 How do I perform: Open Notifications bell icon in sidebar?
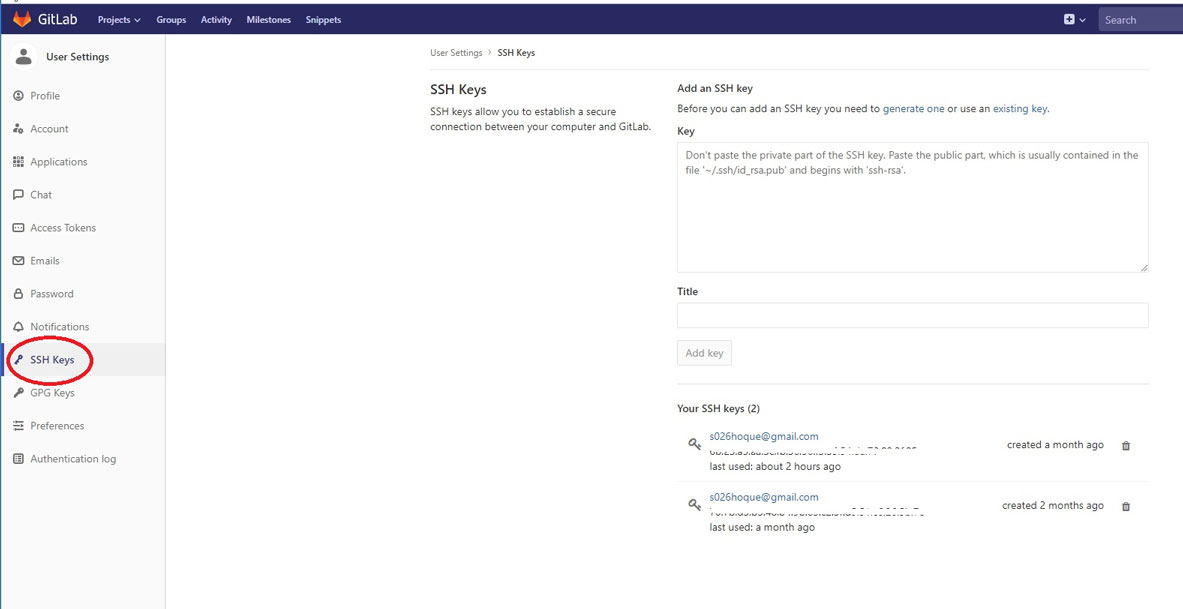[x=19, y=327]
